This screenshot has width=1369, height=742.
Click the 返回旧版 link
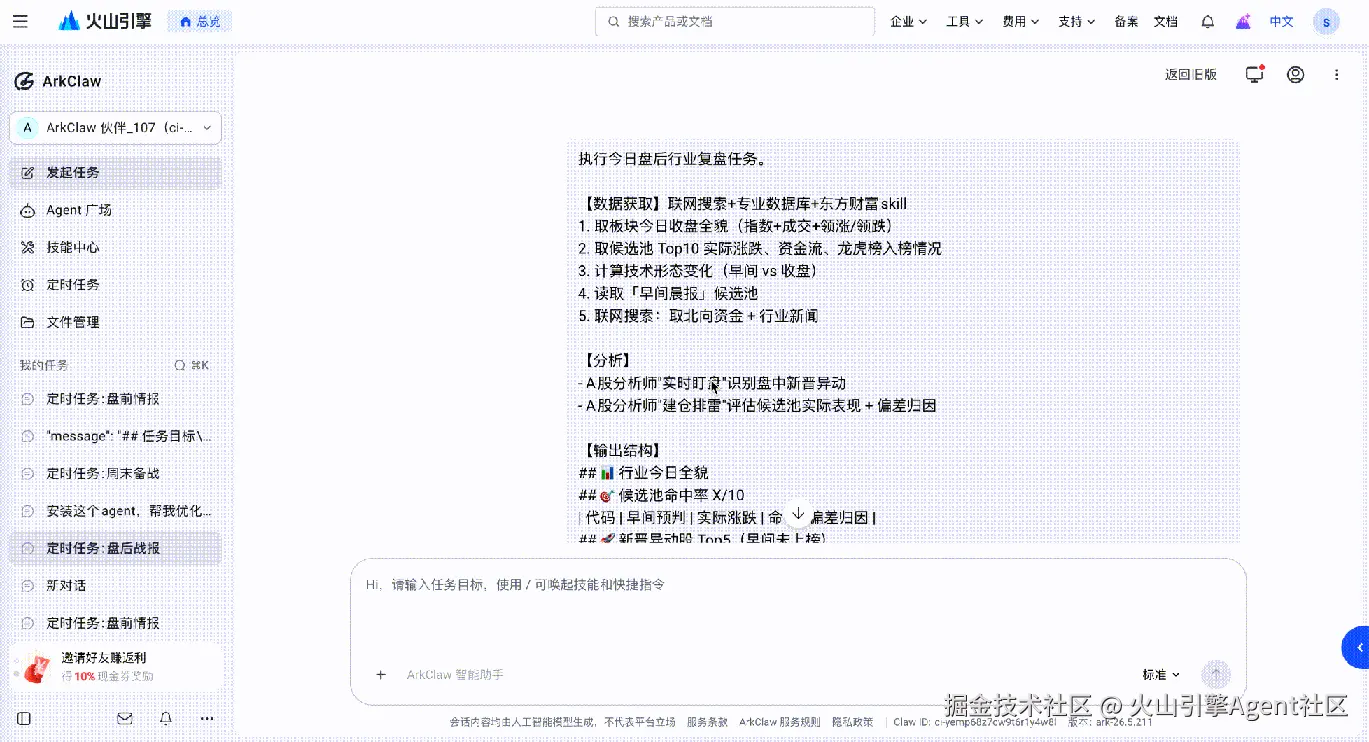1191,74
